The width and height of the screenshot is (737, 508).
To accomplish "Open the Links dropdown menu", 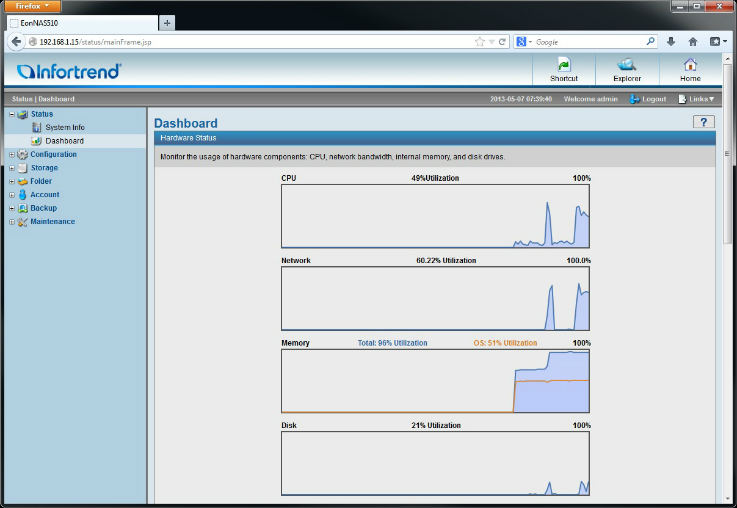I will 701,99.
